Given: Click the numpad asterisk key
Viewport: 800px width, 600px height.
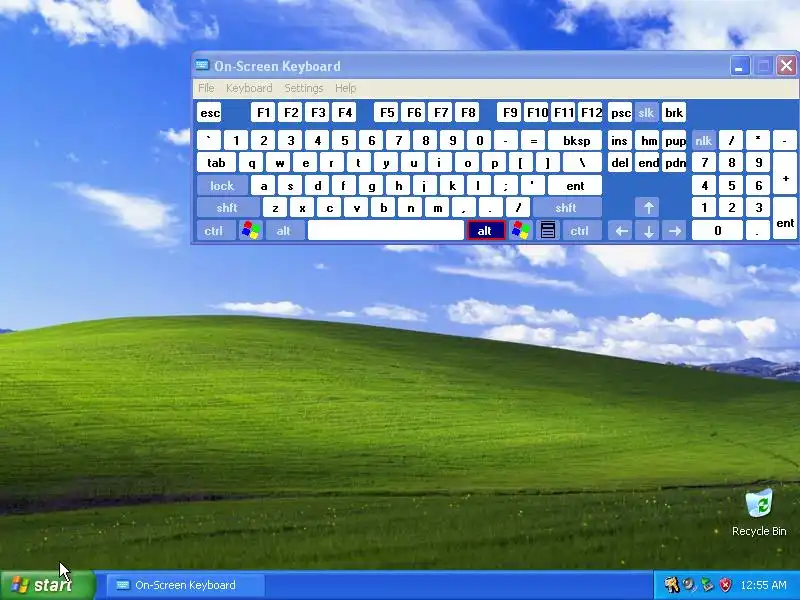Looking at the screenshot, I should tap(758, 141).
